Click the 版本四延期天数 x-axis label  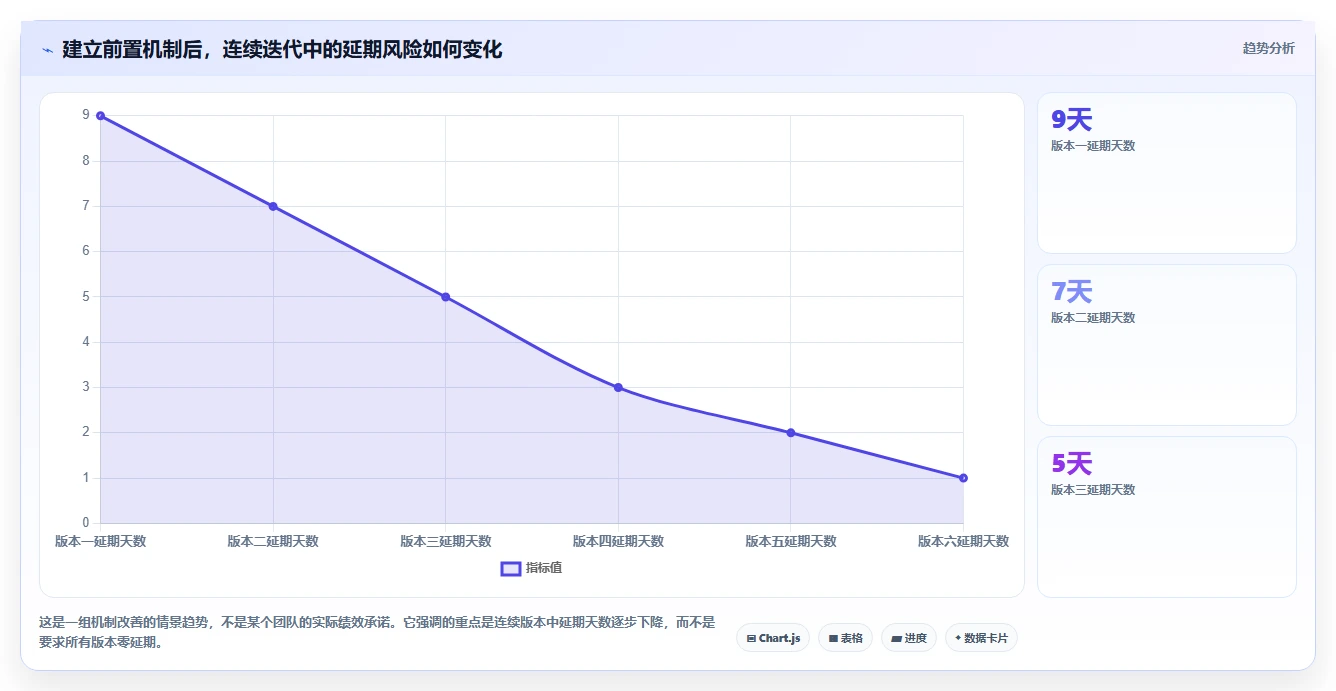[x=618, y=541]
